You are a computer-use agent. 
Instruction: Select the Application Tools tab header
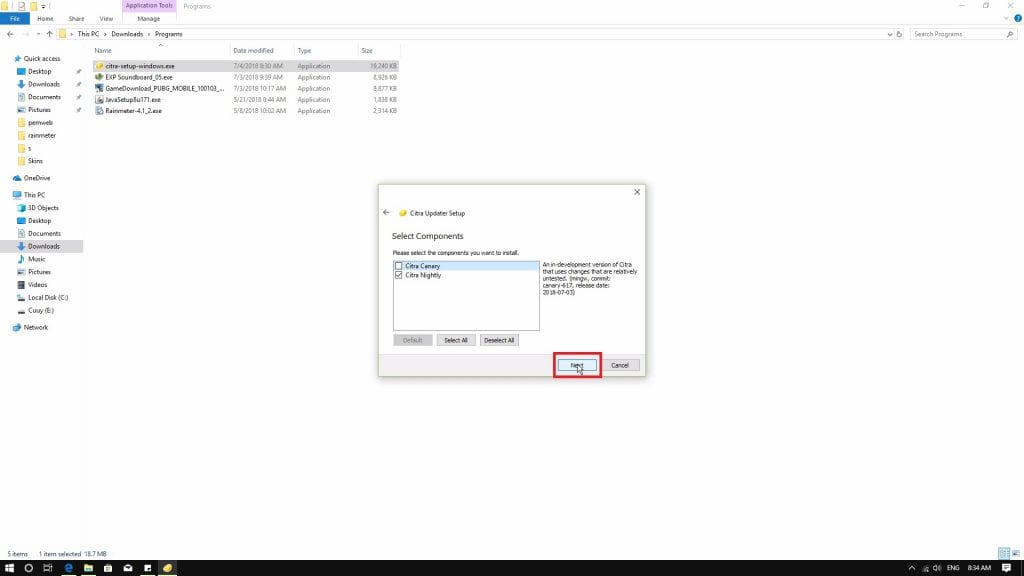click(149, 6)
